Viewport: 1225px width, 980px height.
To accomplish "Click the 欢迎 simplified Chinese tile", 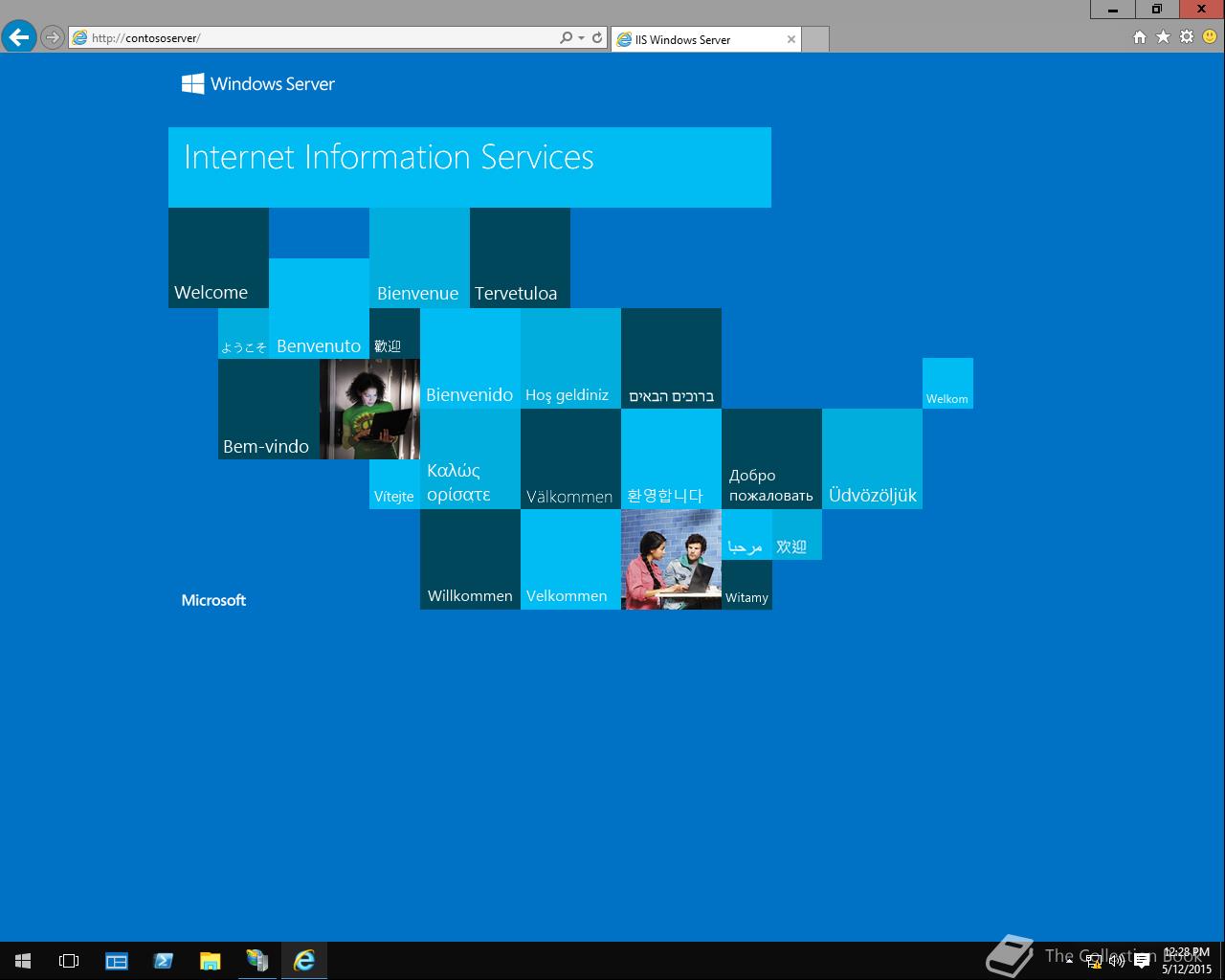I will (796, 535).
